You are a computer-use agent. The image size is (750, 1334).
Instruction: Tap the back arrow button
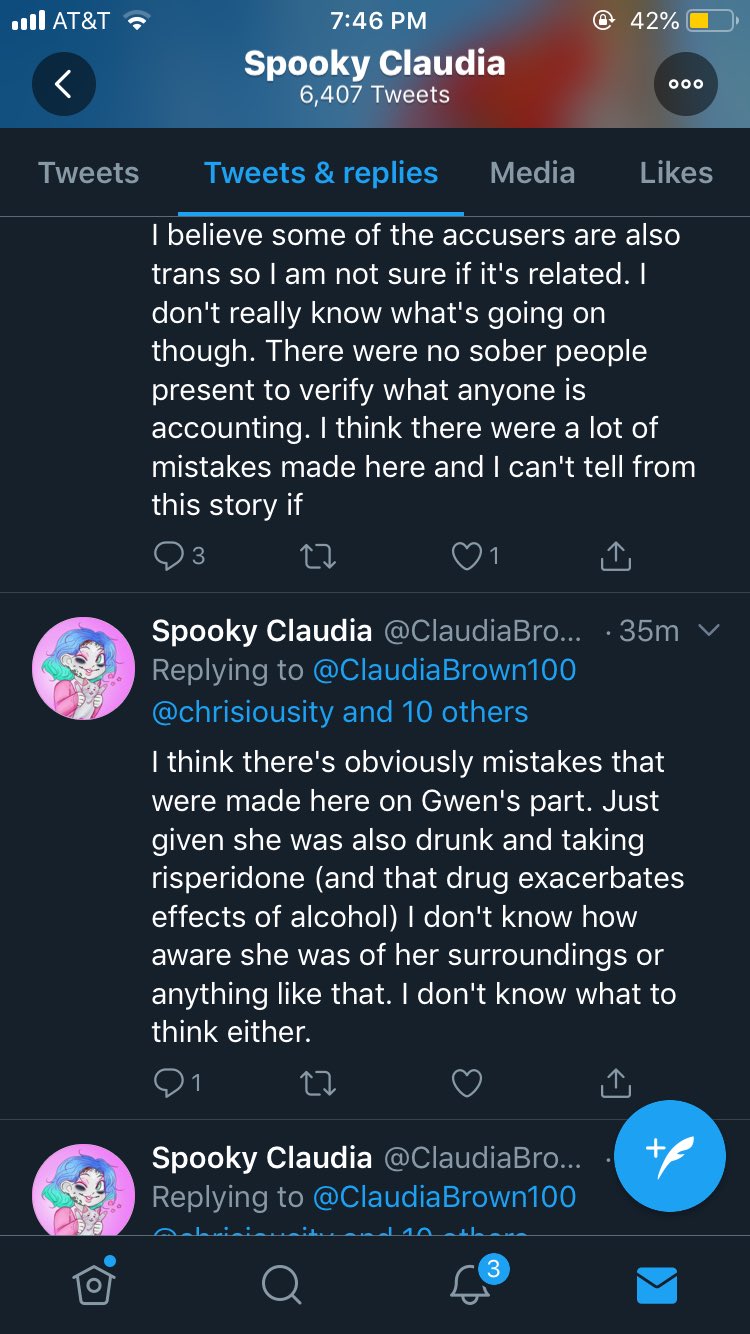point(63,85)
